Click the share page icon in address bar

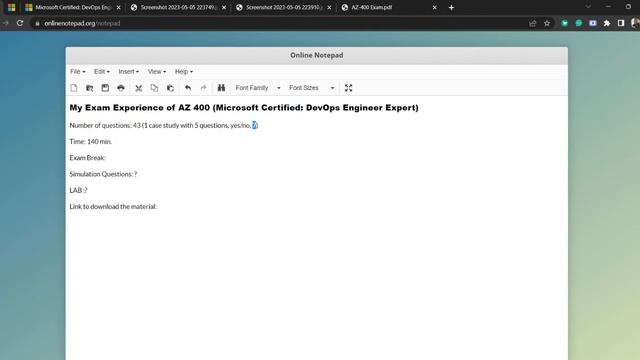[x=533, y=23]
